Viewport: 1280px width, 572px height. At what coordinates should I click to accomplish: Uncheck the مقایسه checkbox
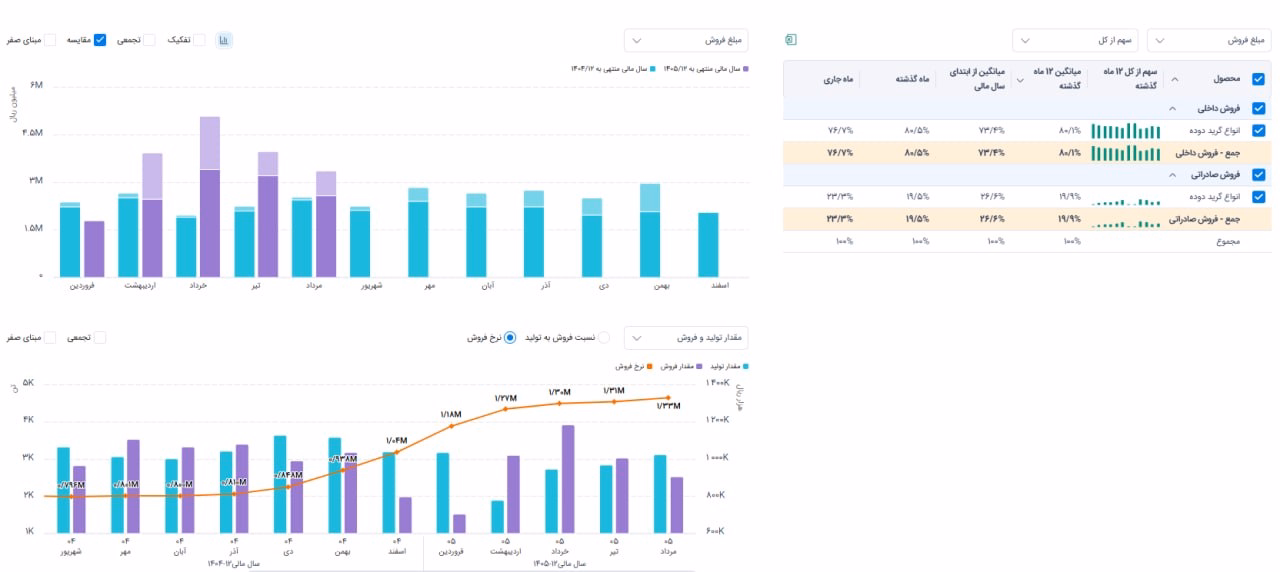click(x=100, y=40)
